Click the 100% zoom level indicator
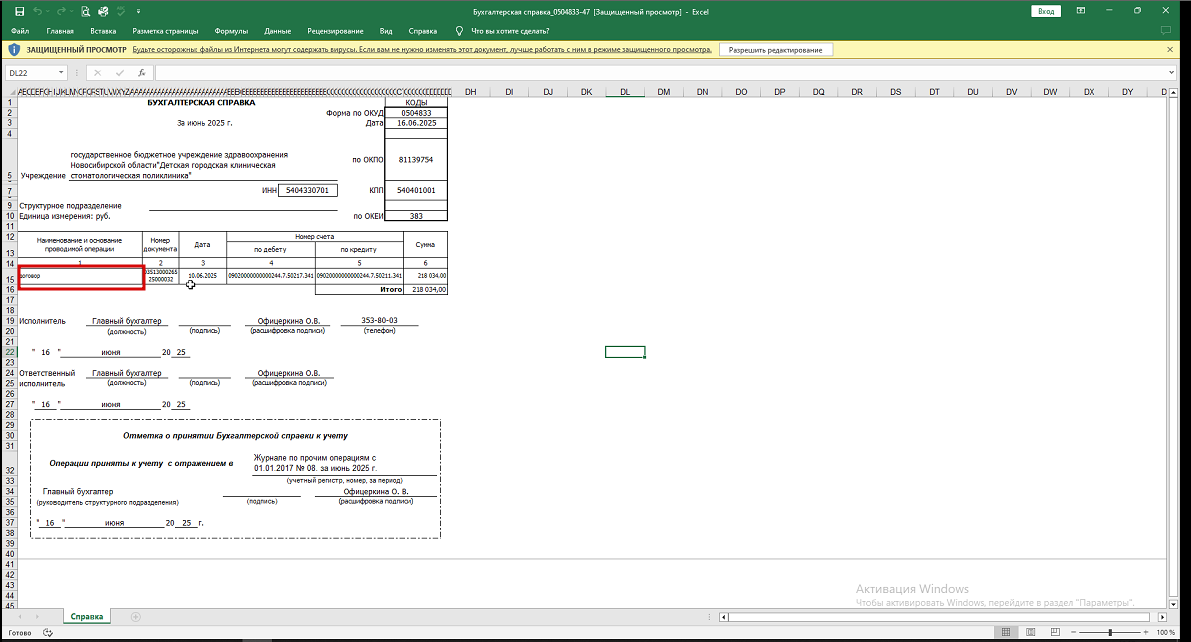1191x642 pixels. (1165, 632)
